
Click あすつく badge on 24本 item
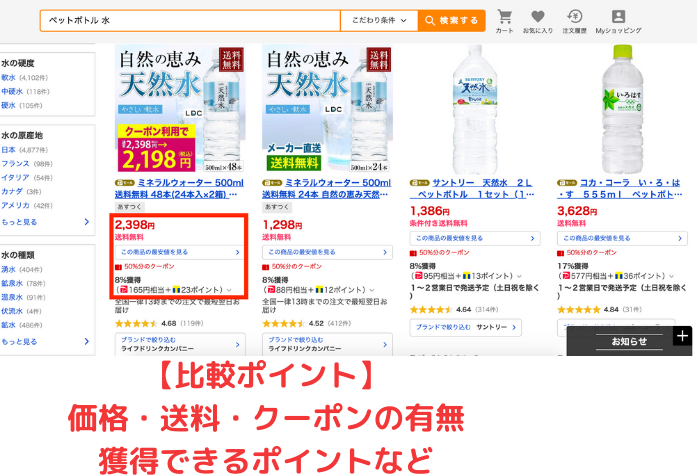(x=277, y=207)
